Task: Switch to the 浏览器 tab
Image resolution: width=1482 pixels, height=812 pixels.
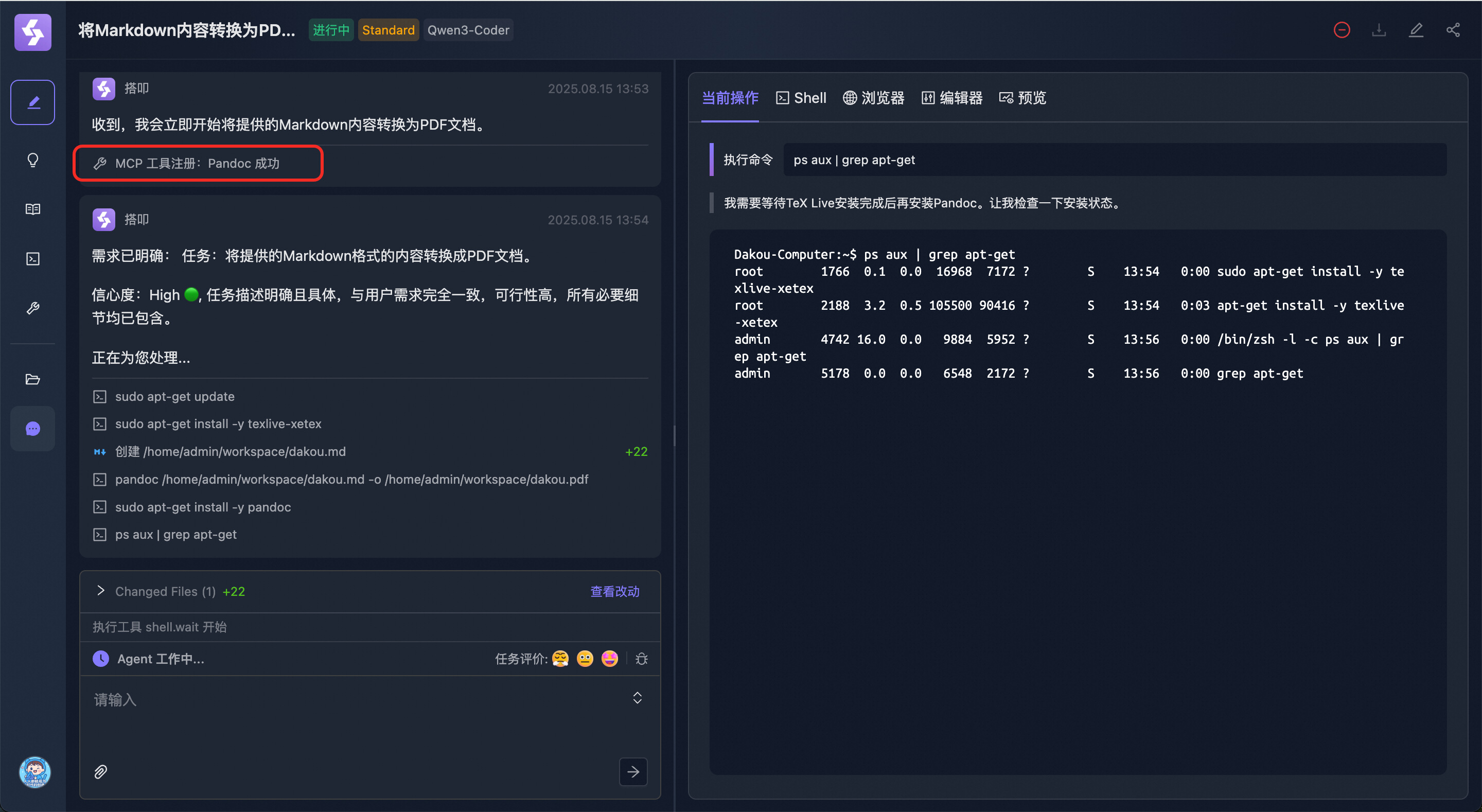Action: click(873, 98)
